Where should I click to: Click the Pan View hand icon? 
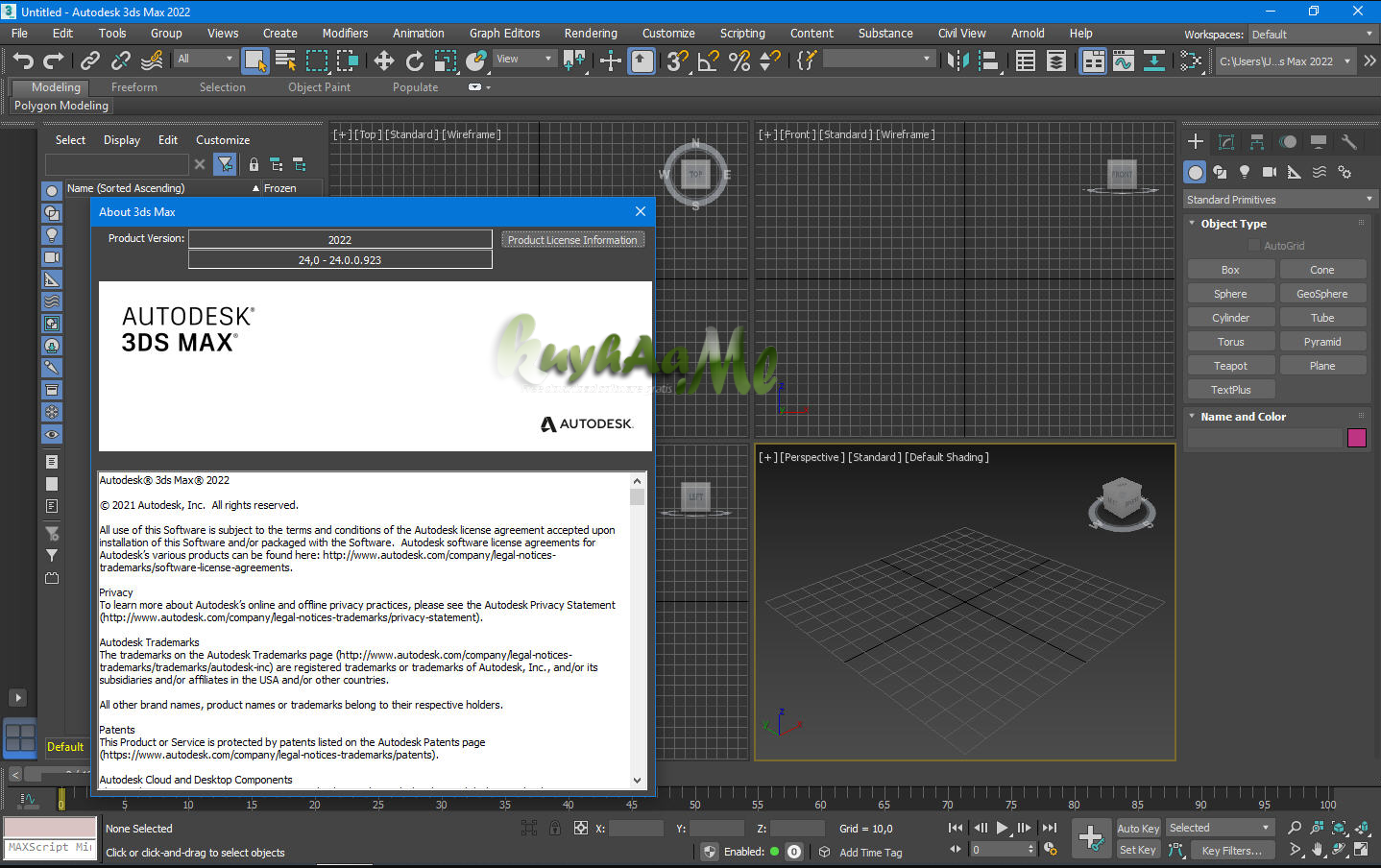1317,849
